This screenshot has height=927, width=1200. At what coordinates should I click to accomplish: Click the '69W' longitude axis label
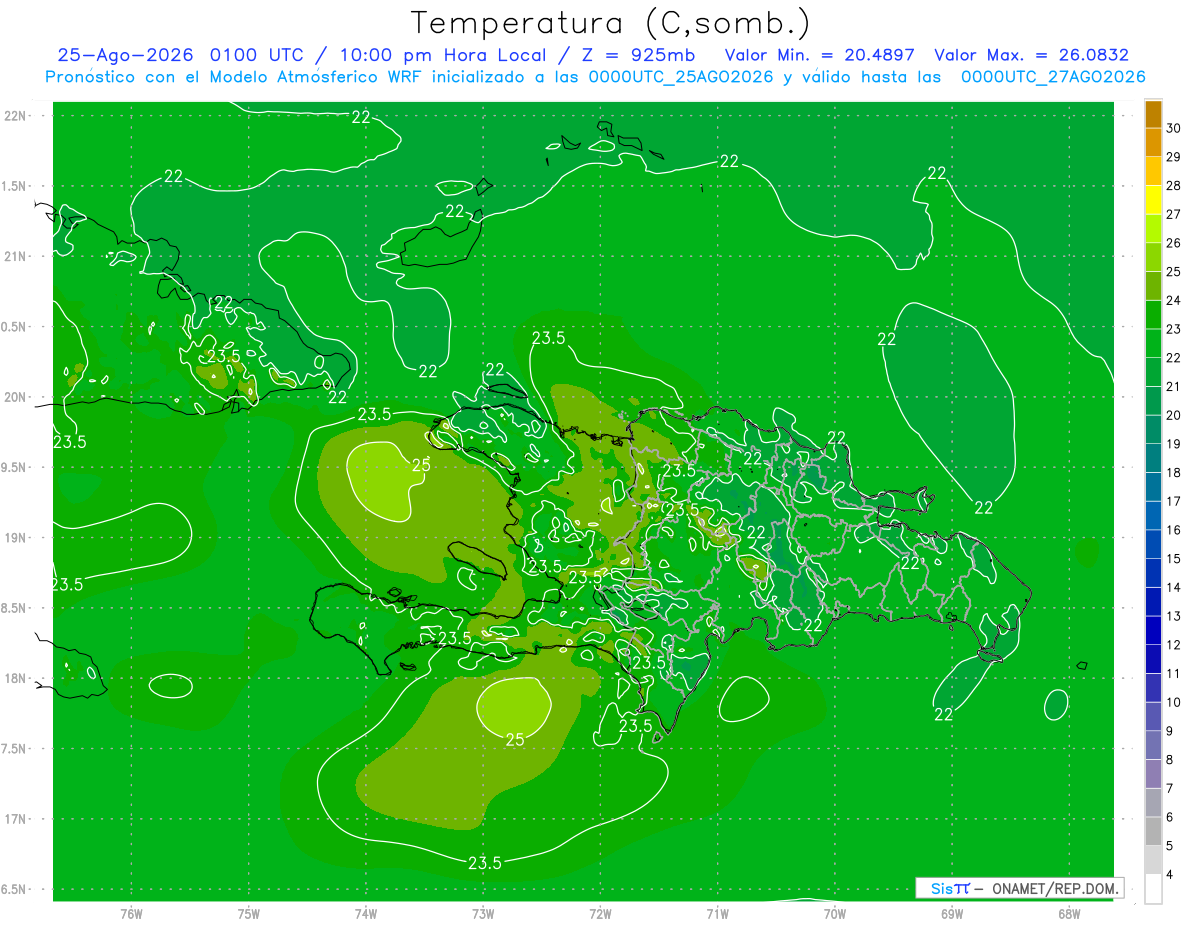951,913
